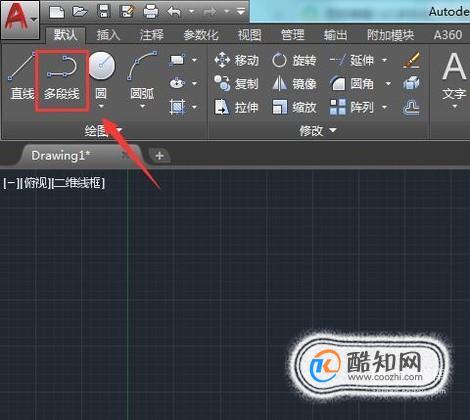
Task: Open the 延伸 extend dropdown arrow
Action: 384,60
